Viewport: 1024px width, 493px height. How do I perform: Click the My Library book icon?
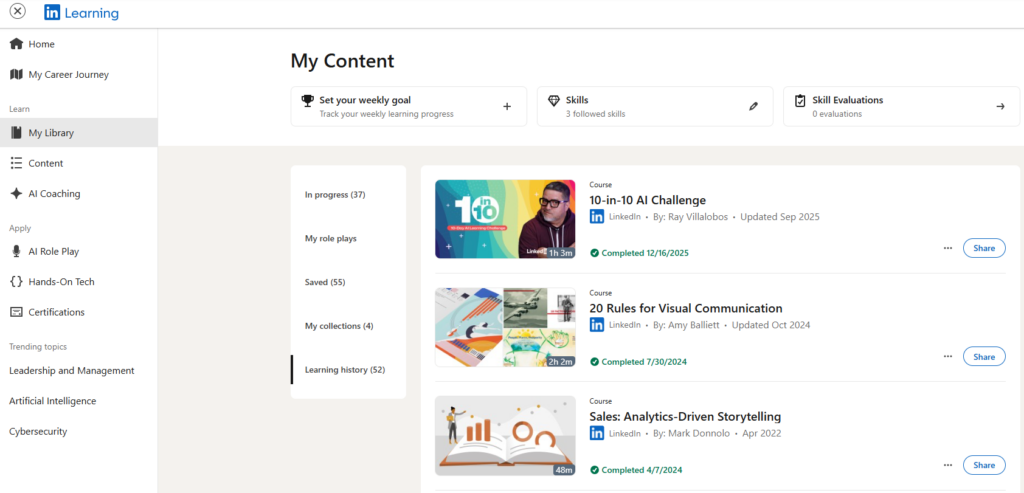(x=16, y=133)
